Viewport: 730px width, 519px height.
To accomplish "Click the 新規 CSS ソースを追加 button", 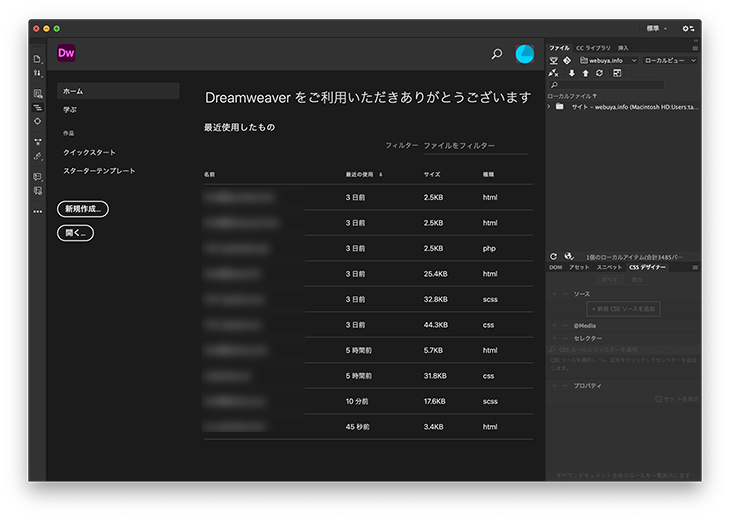I will click(x=623, y=309).
